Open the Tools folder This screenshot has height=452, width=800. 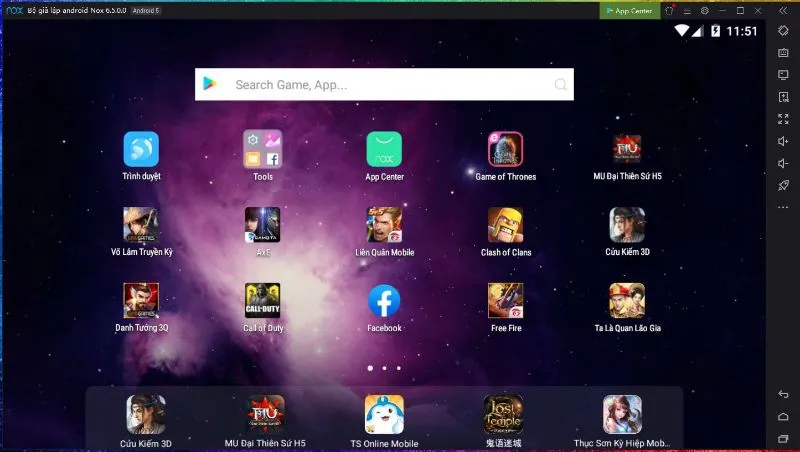(262, 150)
